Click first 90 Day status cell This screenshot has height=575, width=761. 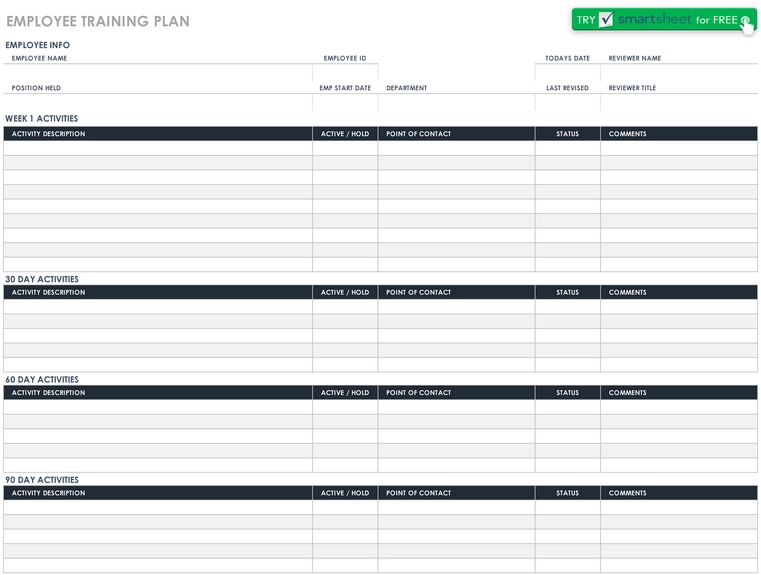[x=567, y=507]
